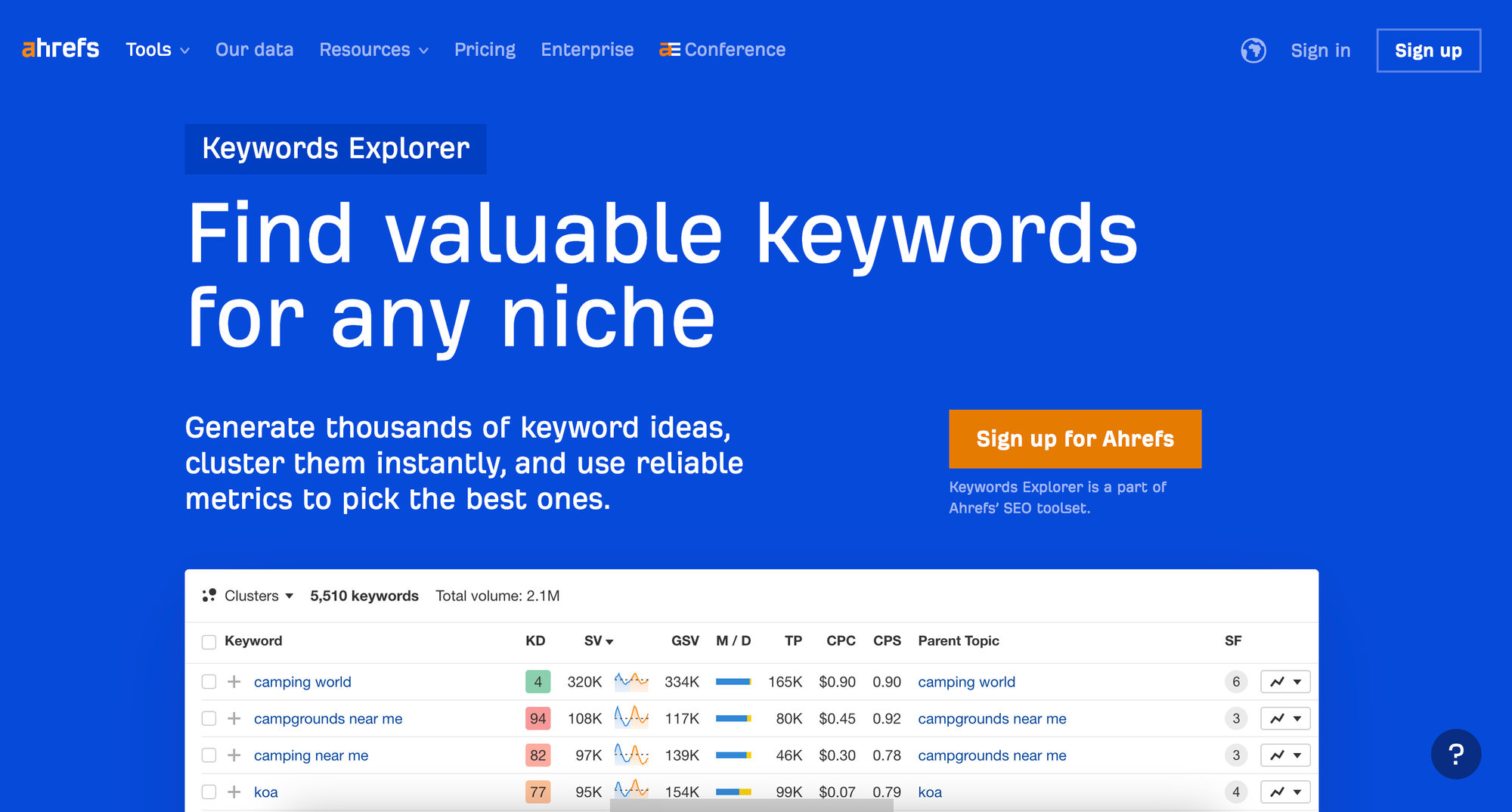Click KD badge 82
Viewport: 1512px width, 812px height.
point(538,755)
